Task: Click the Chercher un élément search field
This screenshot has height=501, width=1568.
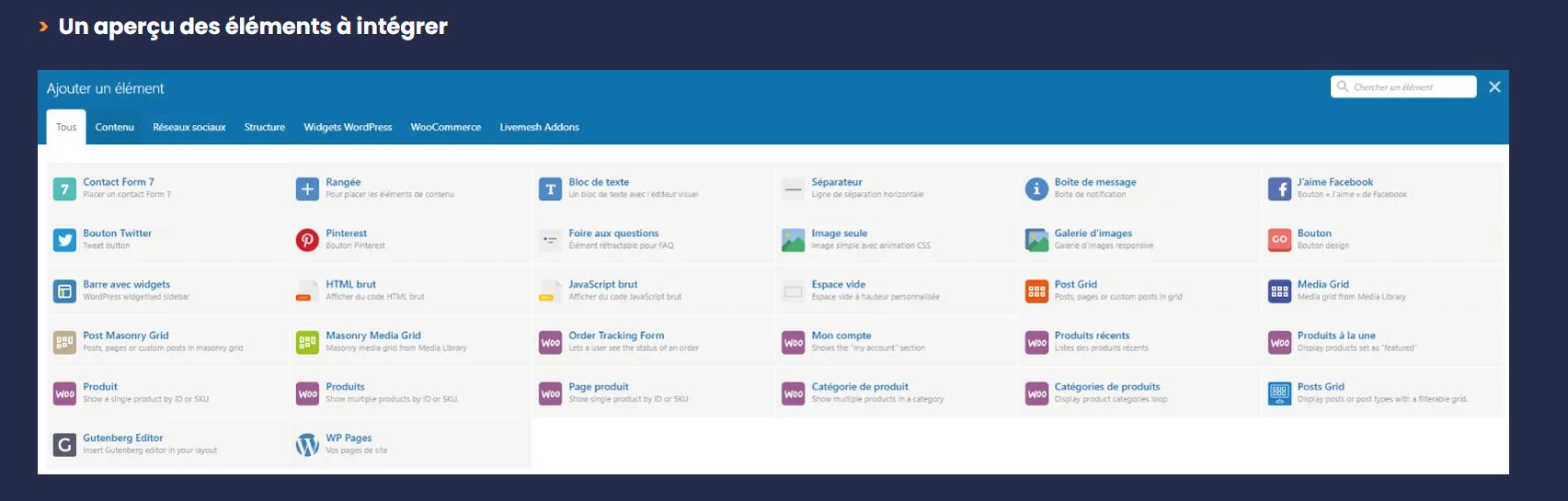Action: pos(1409,87)
